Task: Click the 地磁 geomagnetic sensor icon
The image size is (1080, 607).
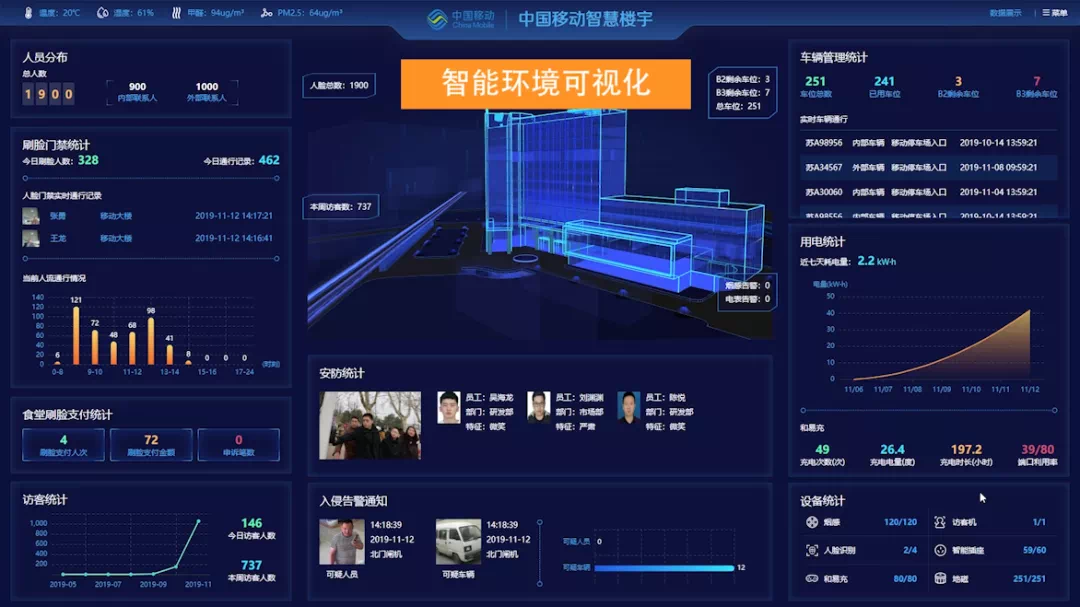Action: pyautogui.click(x=940, y=578)
